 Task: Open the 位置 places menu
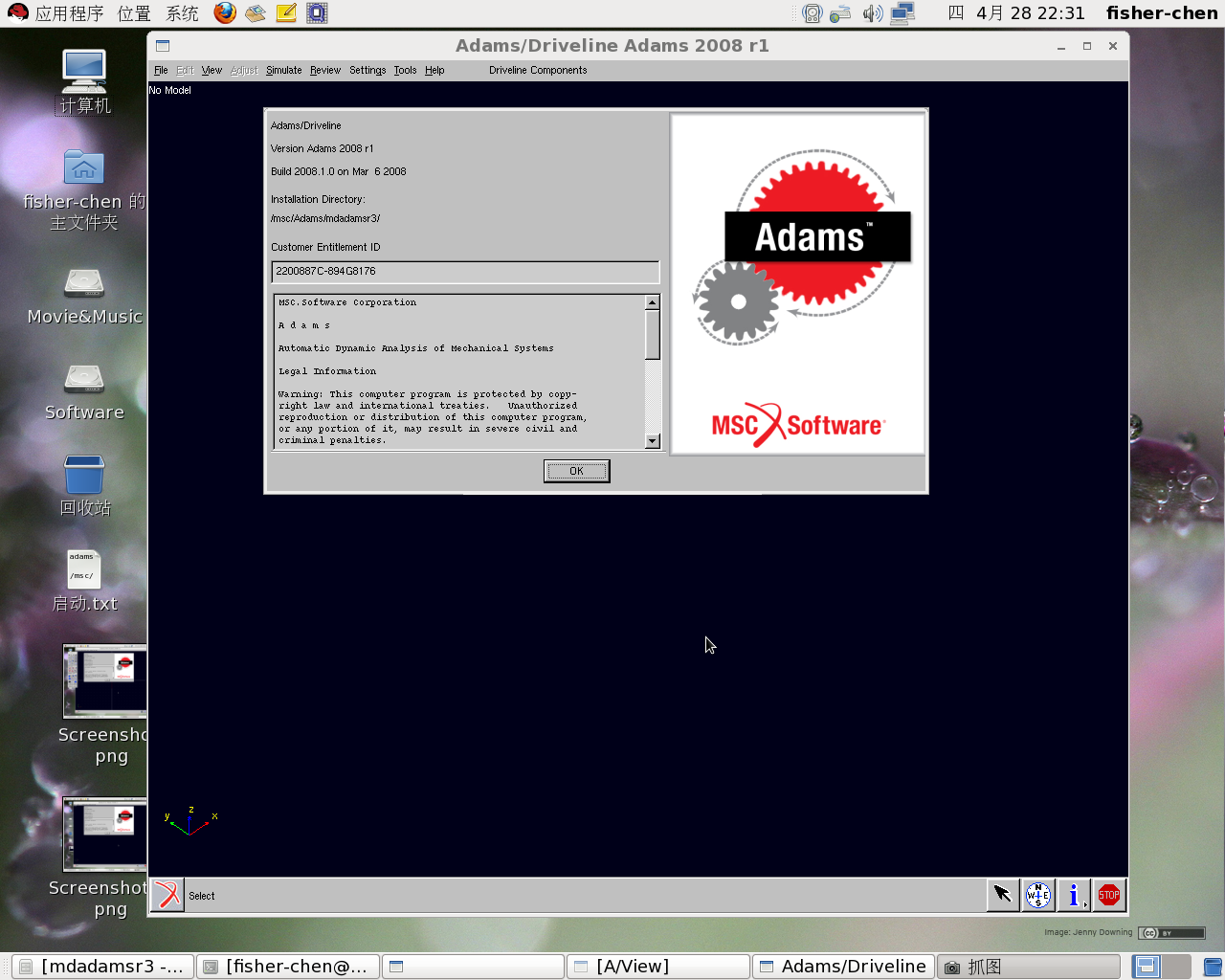(134, 13)
